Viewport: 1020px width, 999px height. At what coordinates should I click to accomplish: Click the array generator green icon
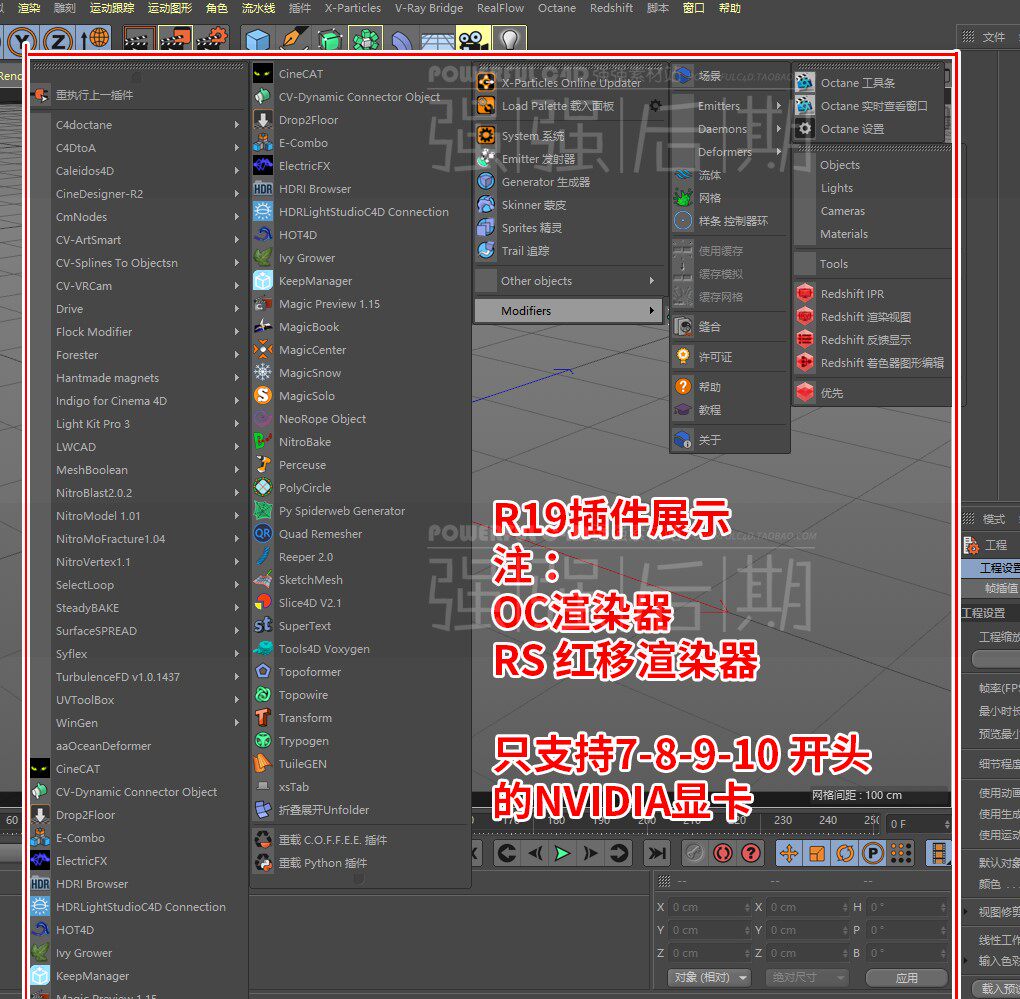366,40
